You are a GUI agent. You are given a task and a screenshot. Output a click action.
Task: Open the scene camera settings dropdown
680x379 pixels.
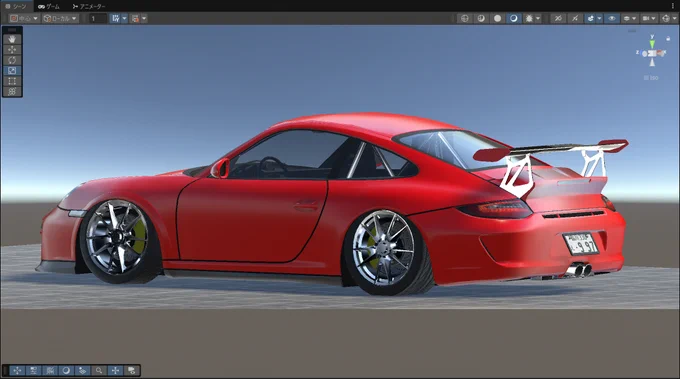pos(649,18)
